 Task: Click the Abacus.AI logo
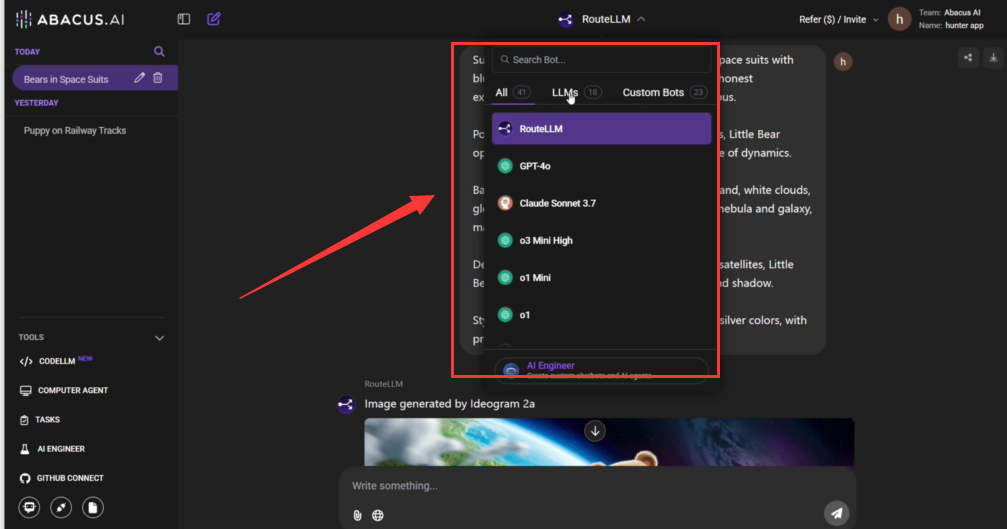click(x=70, y=19)
